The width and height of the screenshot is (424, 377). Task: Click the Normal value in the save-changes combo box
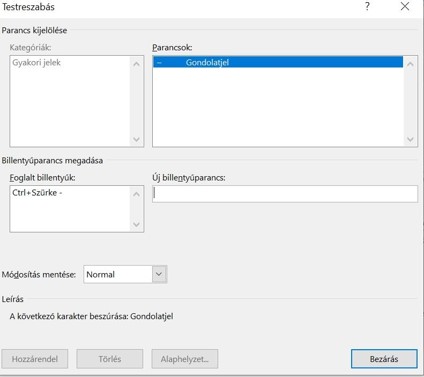(x=100, y=274)
